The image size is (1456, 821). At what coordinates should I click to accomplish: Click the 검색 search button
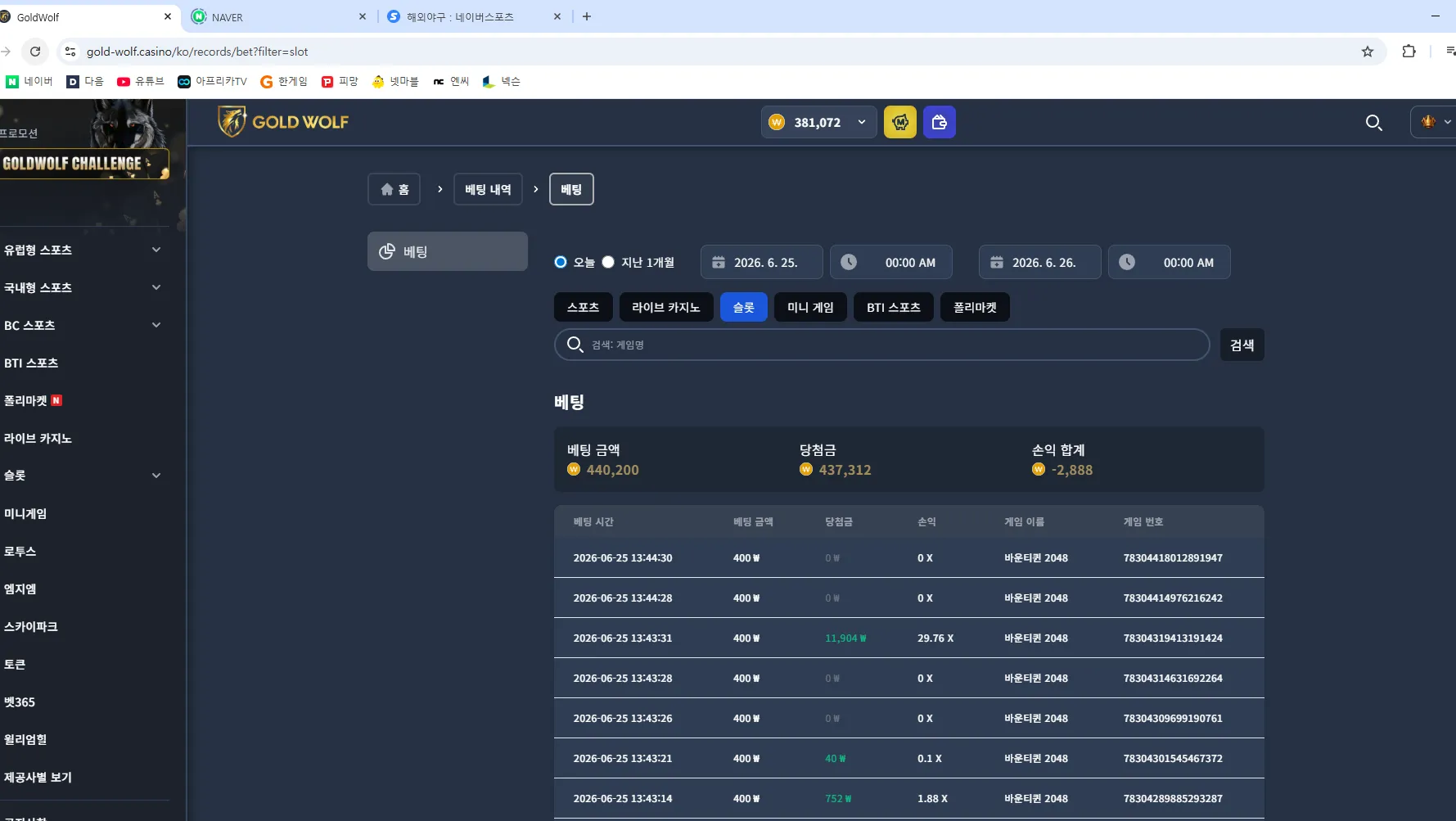pyautogui.click(x=1242, y=345)
